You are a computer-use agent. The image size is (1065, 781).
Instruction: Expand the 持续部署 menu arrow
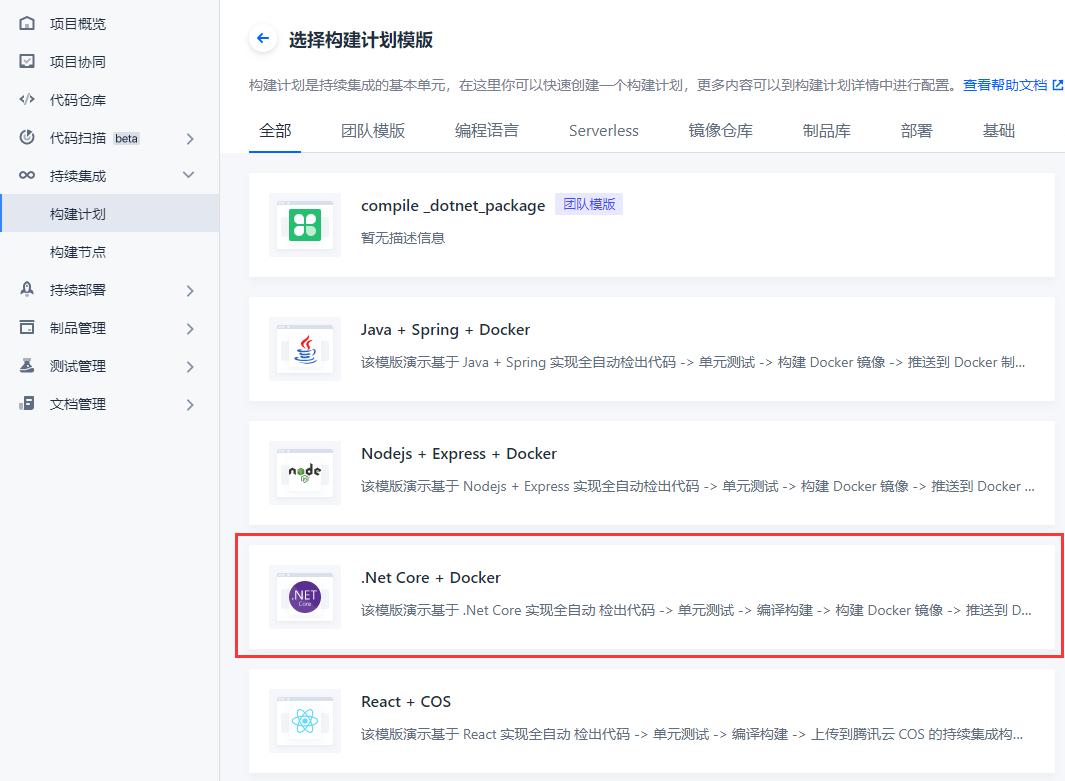tap(190, 291)
